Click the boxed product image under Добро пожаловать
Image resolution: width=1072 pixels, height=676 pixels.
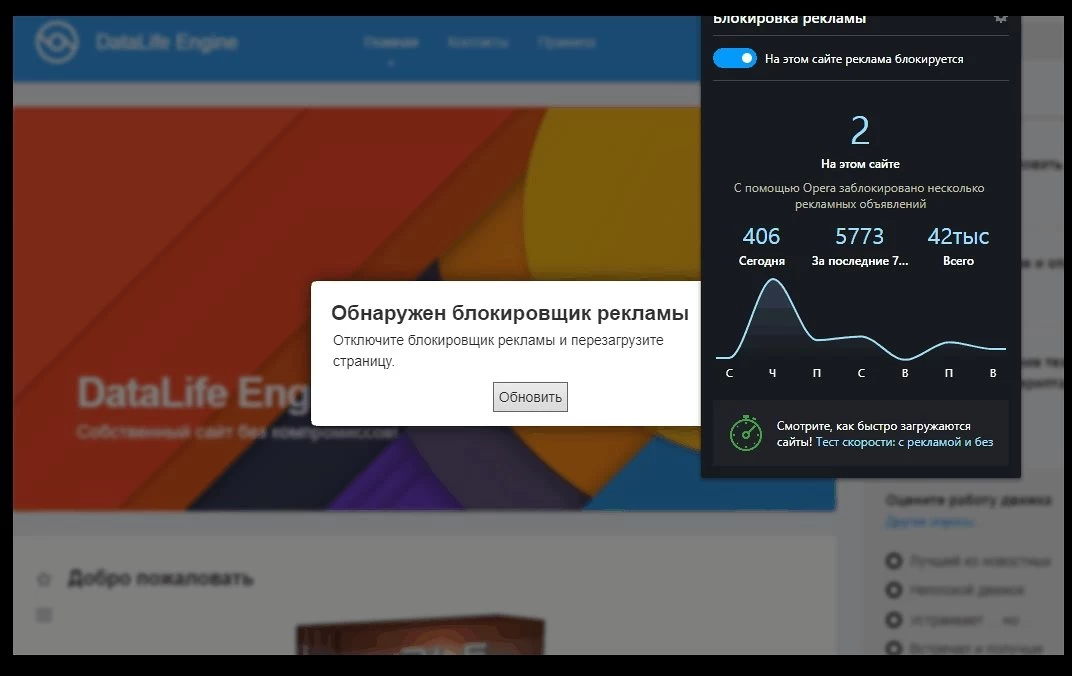coord(420,636)
